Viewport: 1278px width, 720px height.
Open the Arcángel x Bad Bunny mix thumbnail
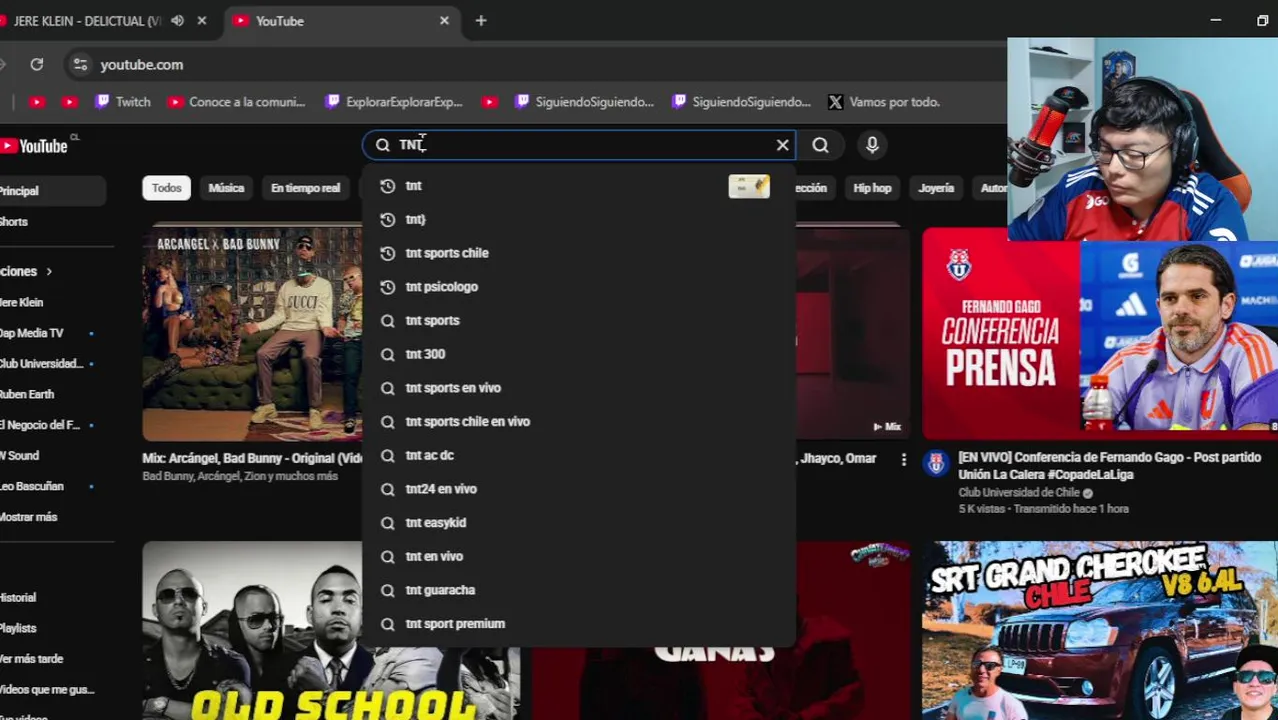pyautogui.click(x=252, y=334)
